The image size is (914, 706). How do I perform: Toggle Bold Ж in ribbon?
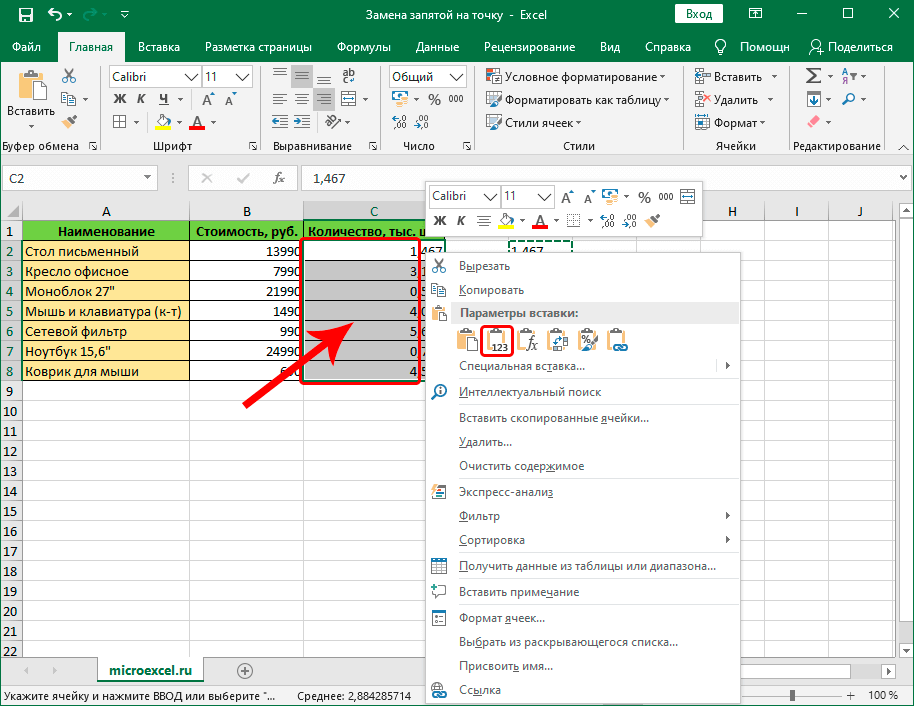[119, 99]
